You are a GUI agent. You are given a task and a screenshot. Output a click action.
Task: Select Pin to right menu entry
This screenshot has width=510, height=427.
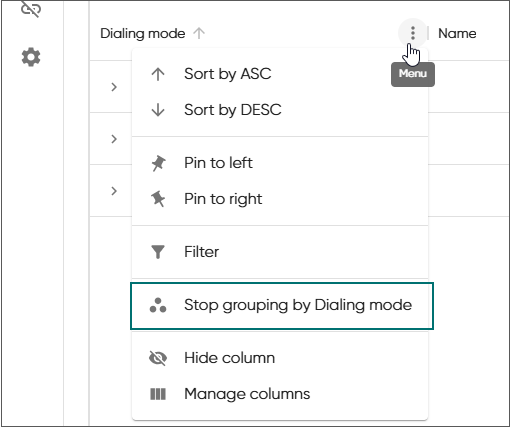(x=280, y=199)
